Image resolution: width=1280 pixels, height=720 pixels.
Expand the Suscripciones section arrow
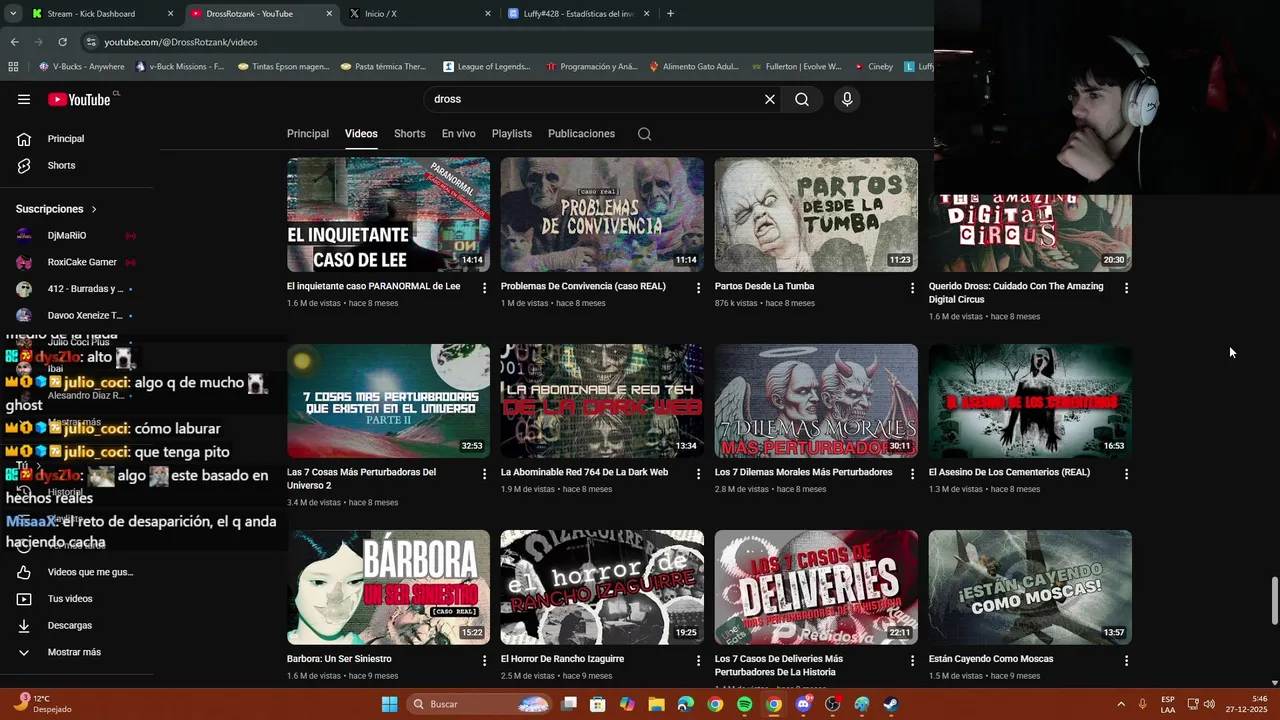tap(94, 209)
